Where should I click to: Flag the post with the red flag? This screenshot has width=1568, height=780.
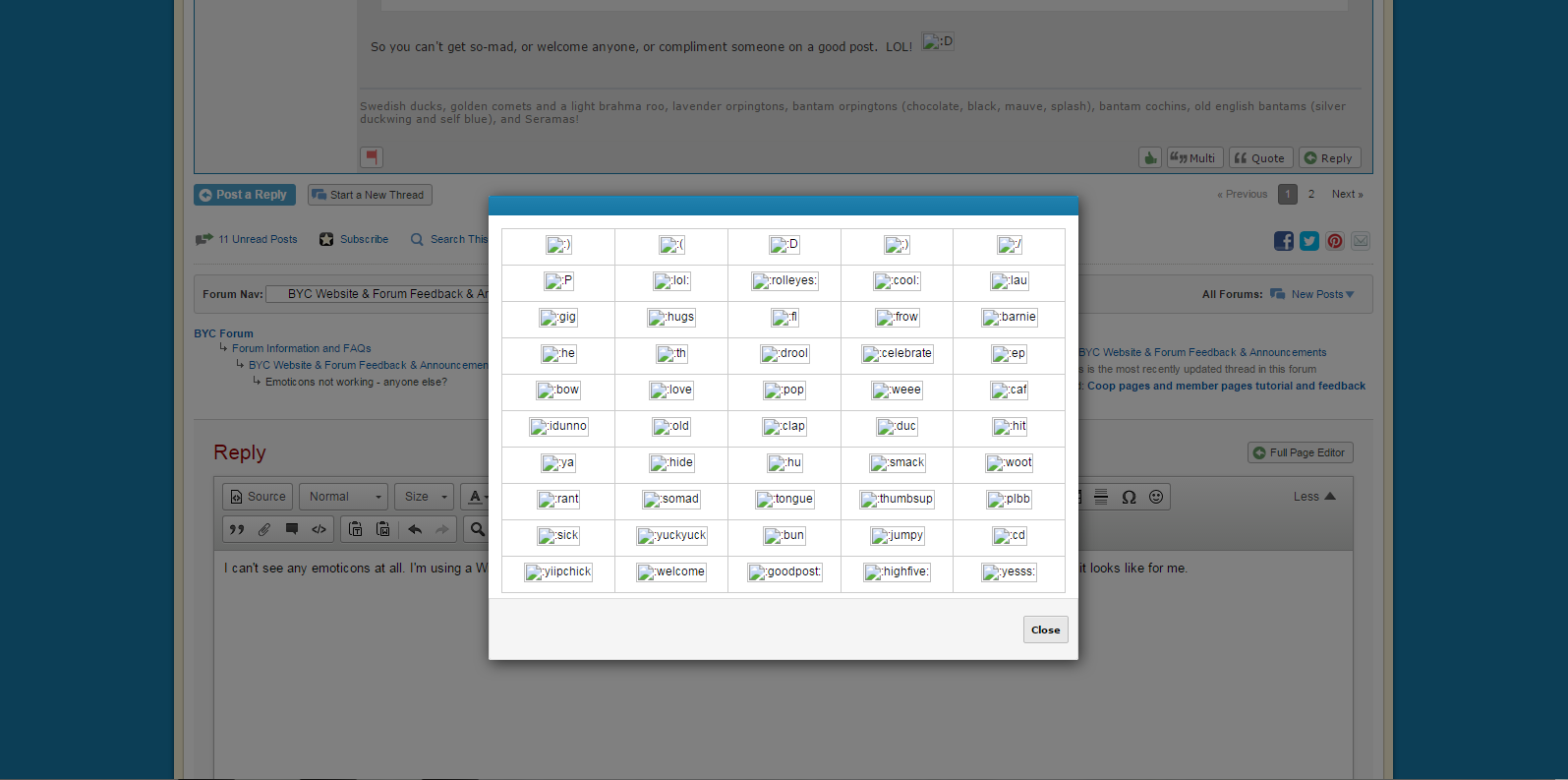coord(371,157)
